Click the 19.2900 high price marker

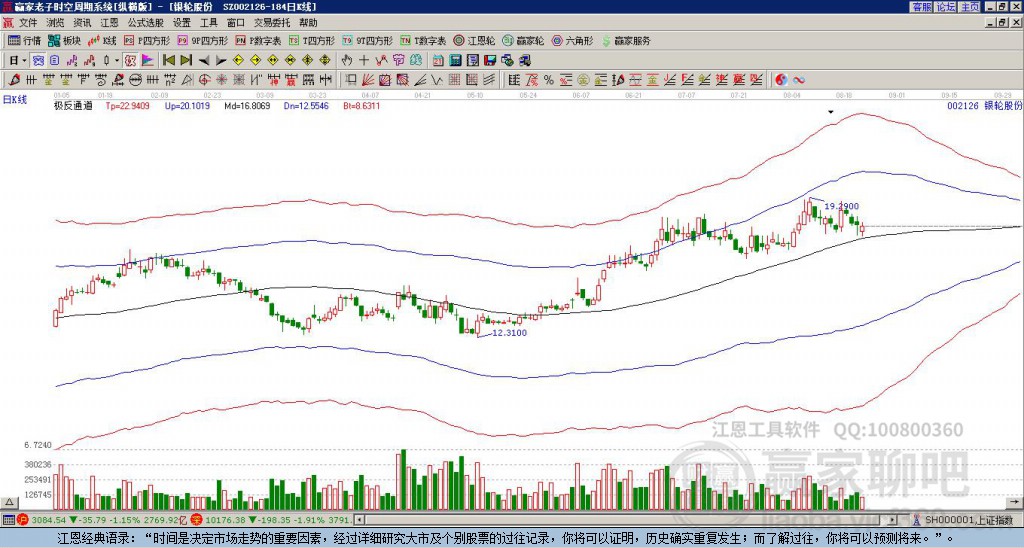coord(841,206)
